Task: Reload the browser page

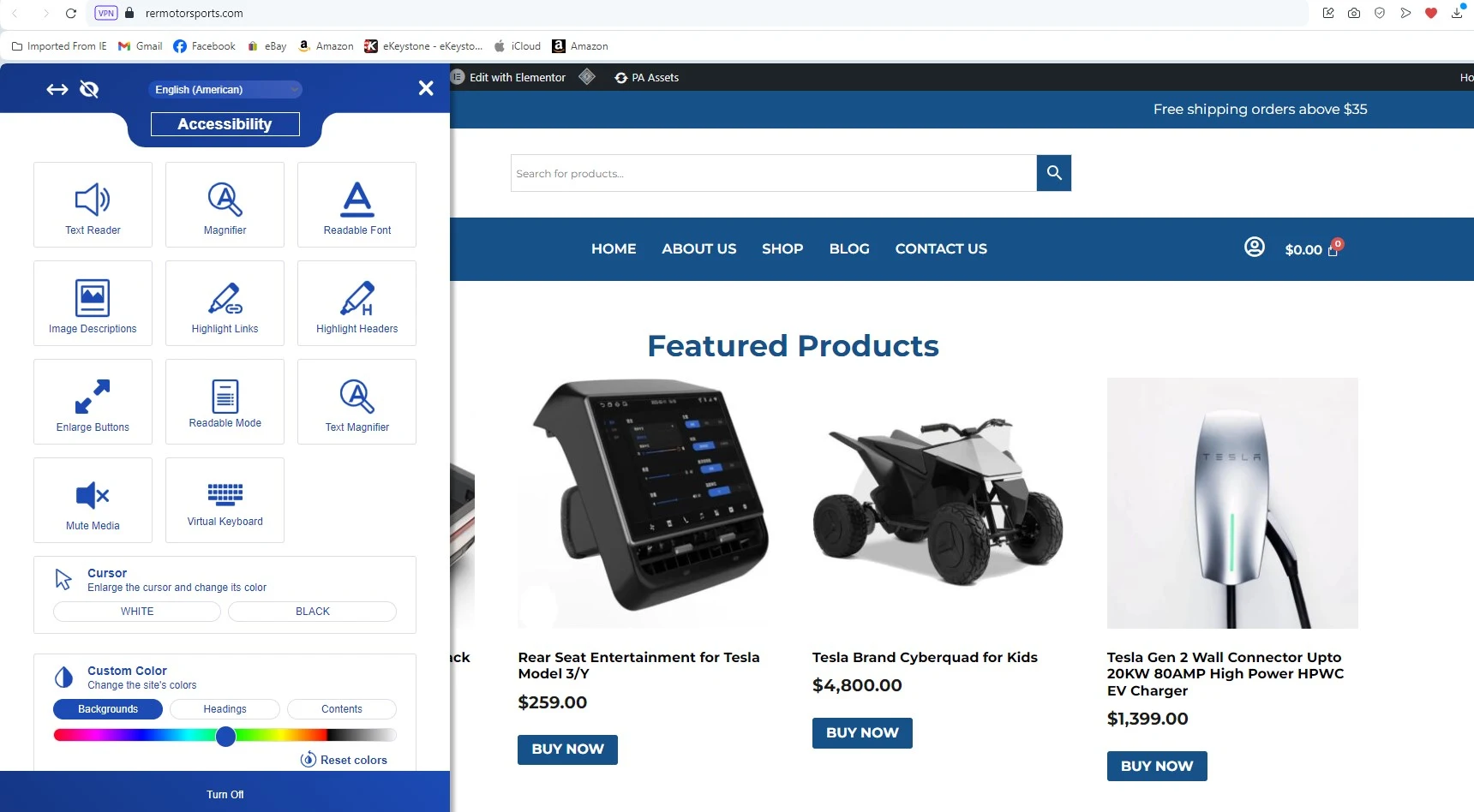Action: coord(71,13)
